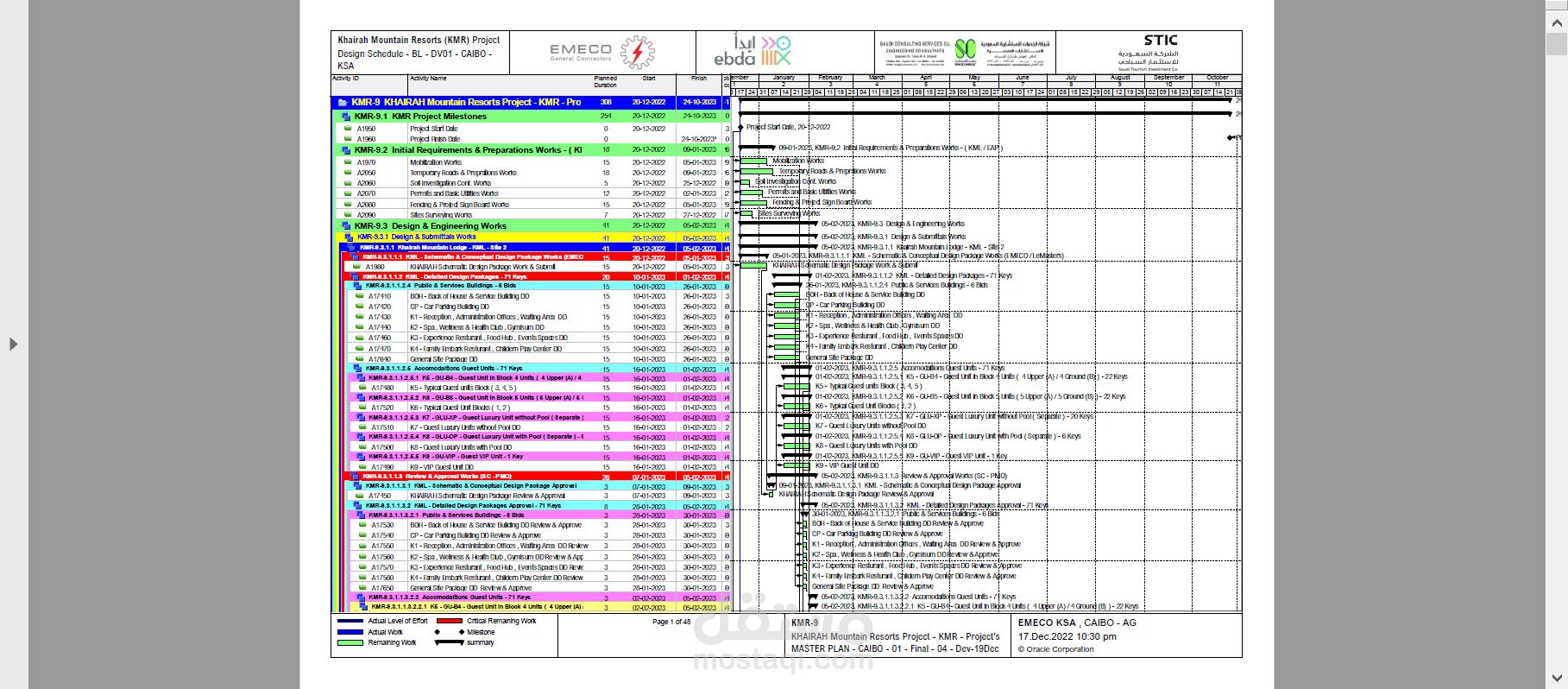Image resolution: width=1568 pixels, height=689 pixels.
Task: Click WBS icon of KMR-9.2 Initial Requirements
Action: pos(346,150)
